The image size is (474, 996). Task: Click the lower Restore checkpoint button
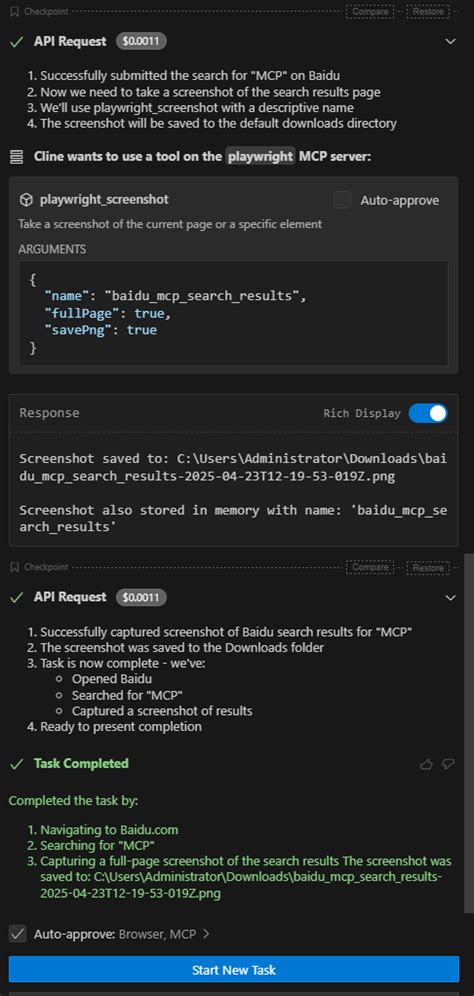(x=428, y=567)
